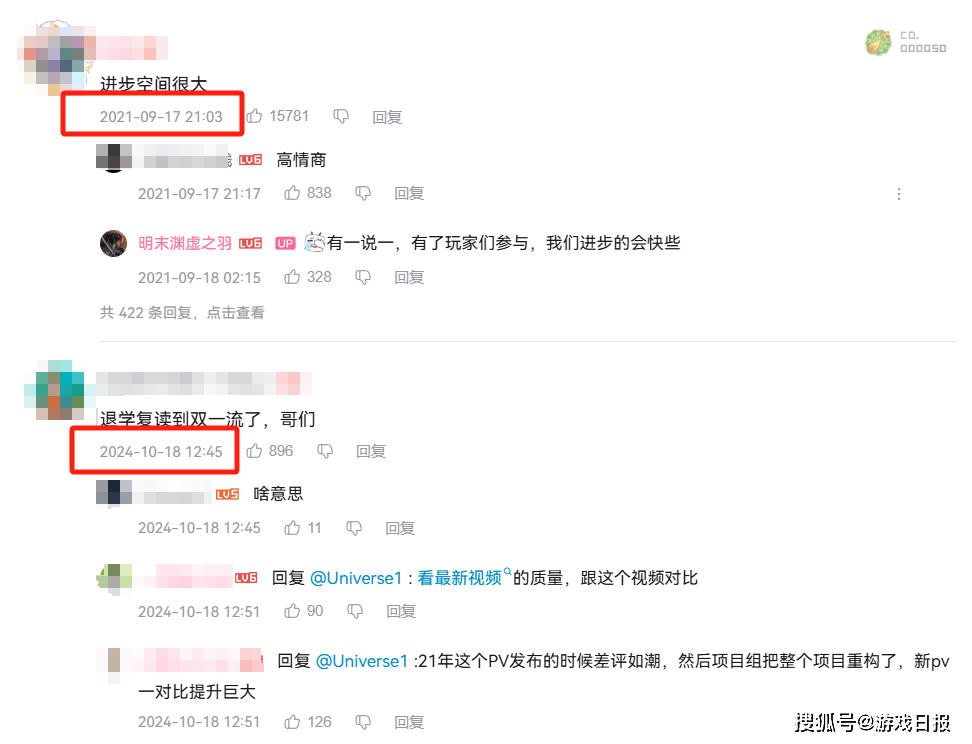
Task: Open the three-dot menu beside the 高情商 reply
Action: click(899, 194)
